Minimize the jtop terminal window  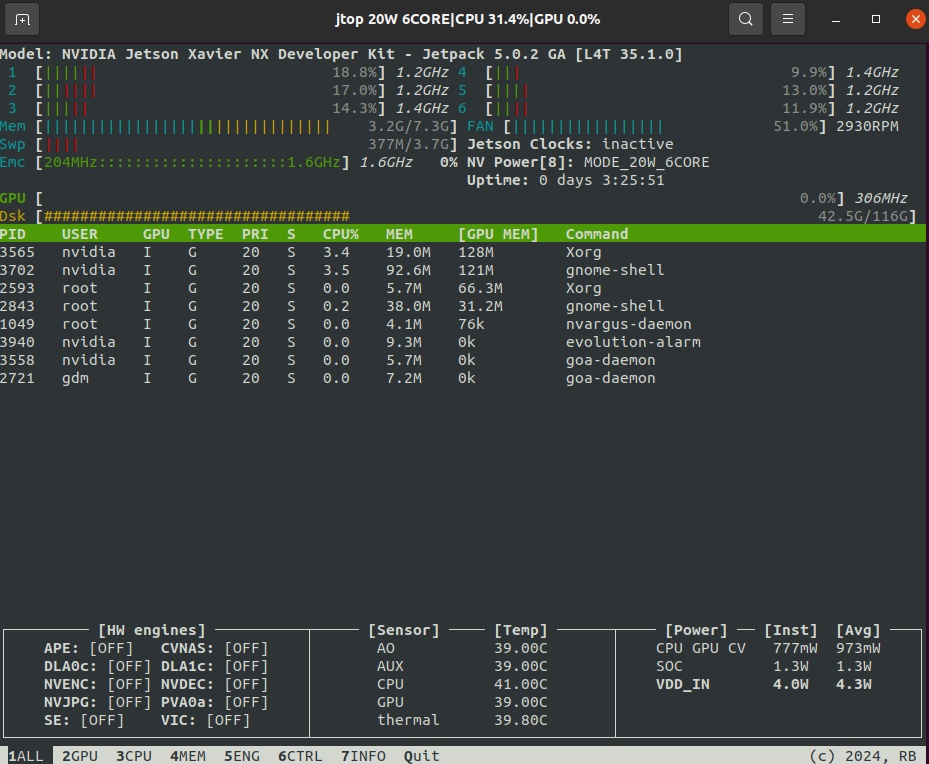[x=835, y=20]
